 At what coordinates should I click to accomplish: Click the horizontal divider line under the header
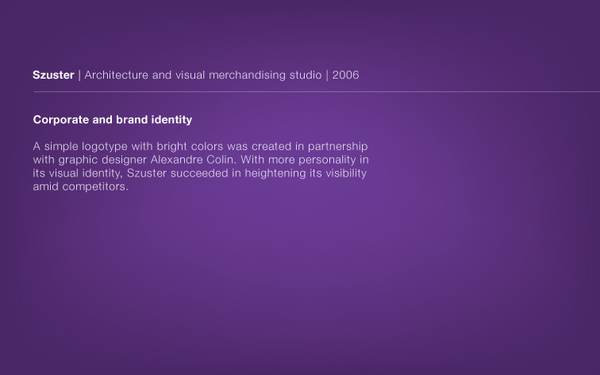tap(316, 92)
